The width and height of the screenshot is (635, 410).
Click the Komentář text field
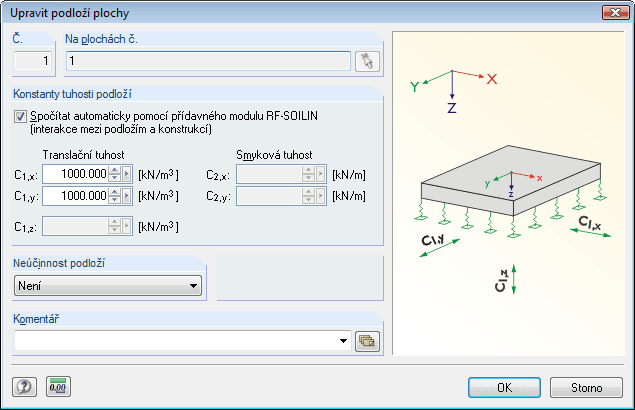point(176,341)
